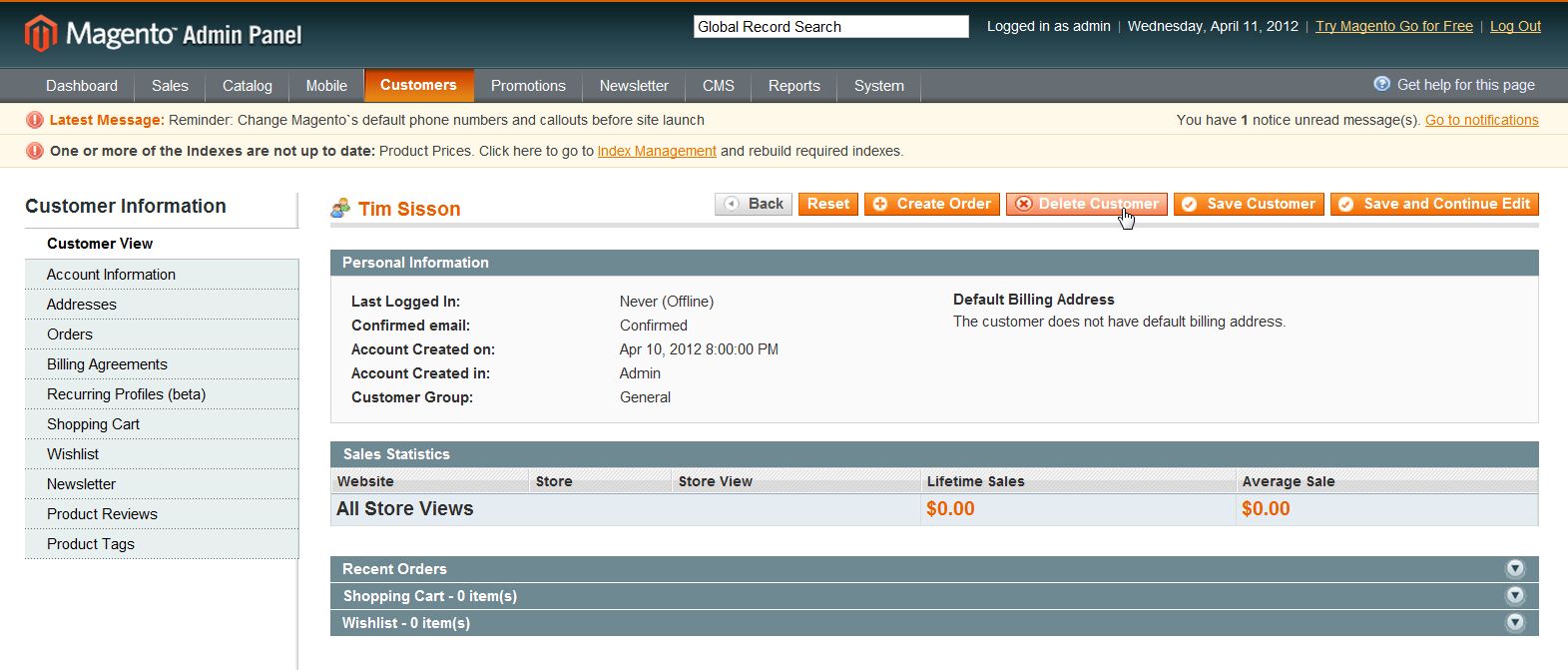
Task: Click the index warning alert icon
Action: [35, 151]
